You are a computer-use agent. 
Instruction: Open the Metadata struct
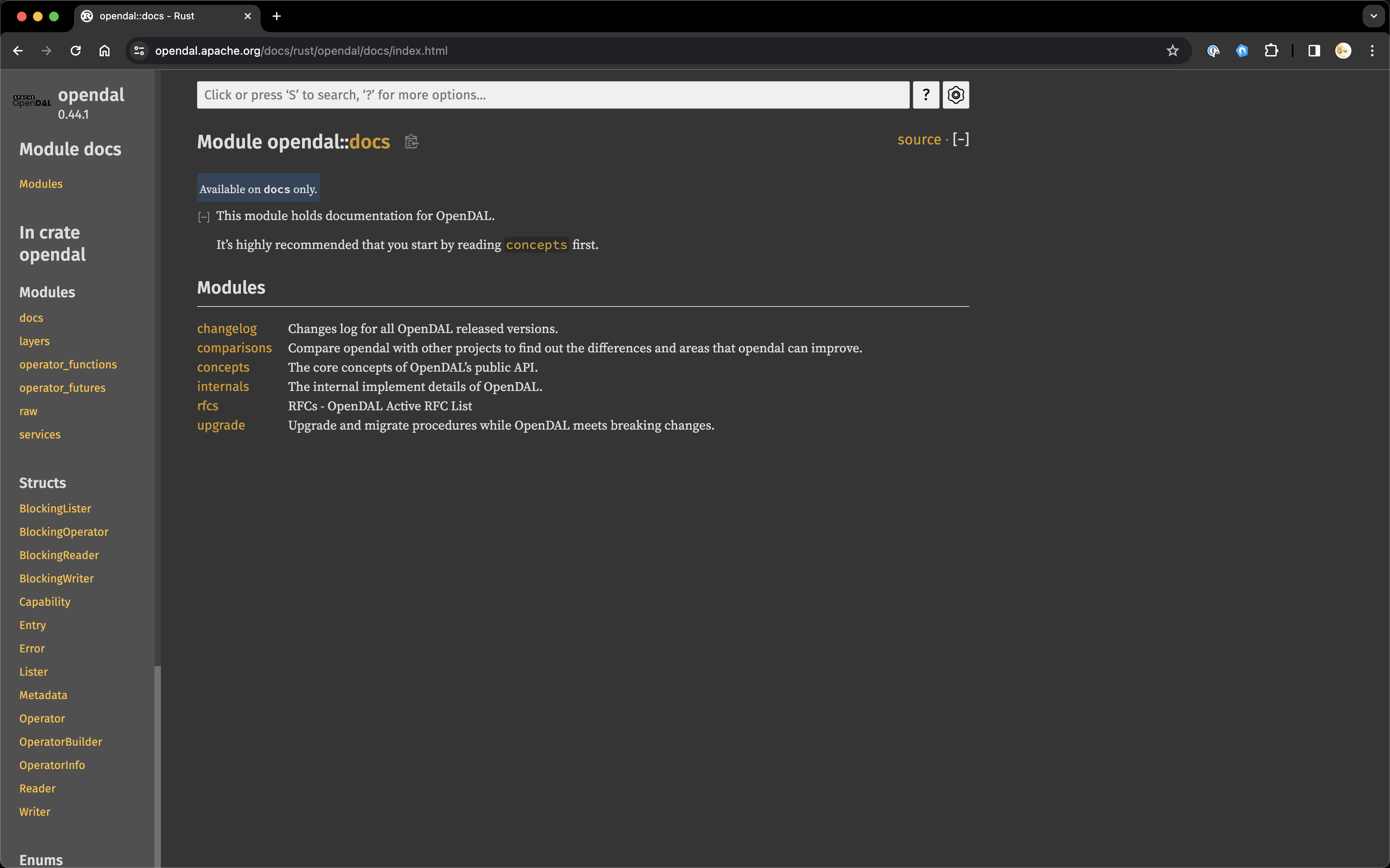[43, 695]
